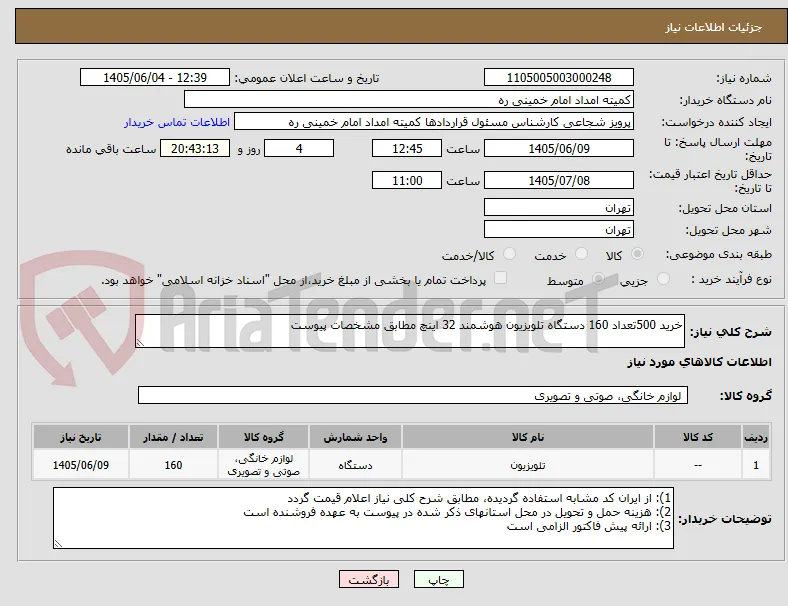
Task: Click the چاپ print button
Action: 439,579
